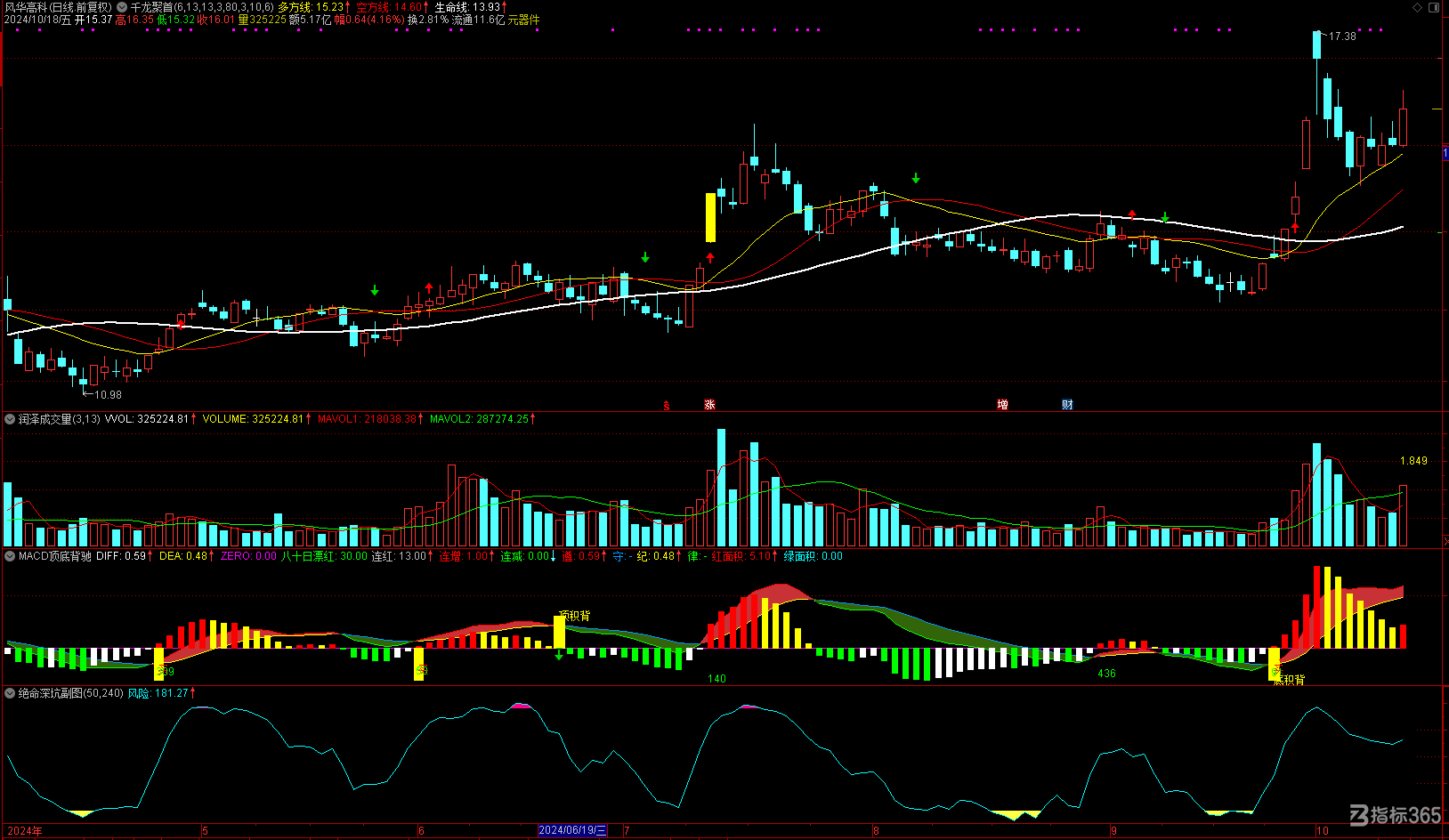Click the 底积背 divergence label in MACD panel

[1289, 680]
